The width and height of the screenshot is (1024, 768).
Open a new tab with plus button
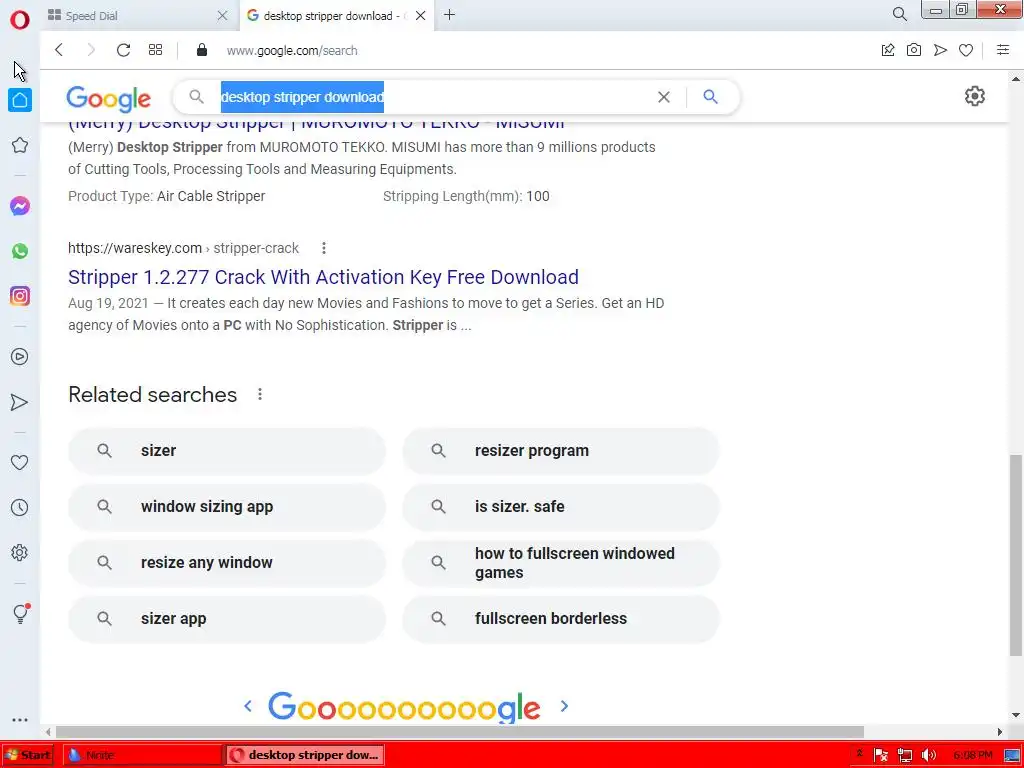tap(449, 14)
